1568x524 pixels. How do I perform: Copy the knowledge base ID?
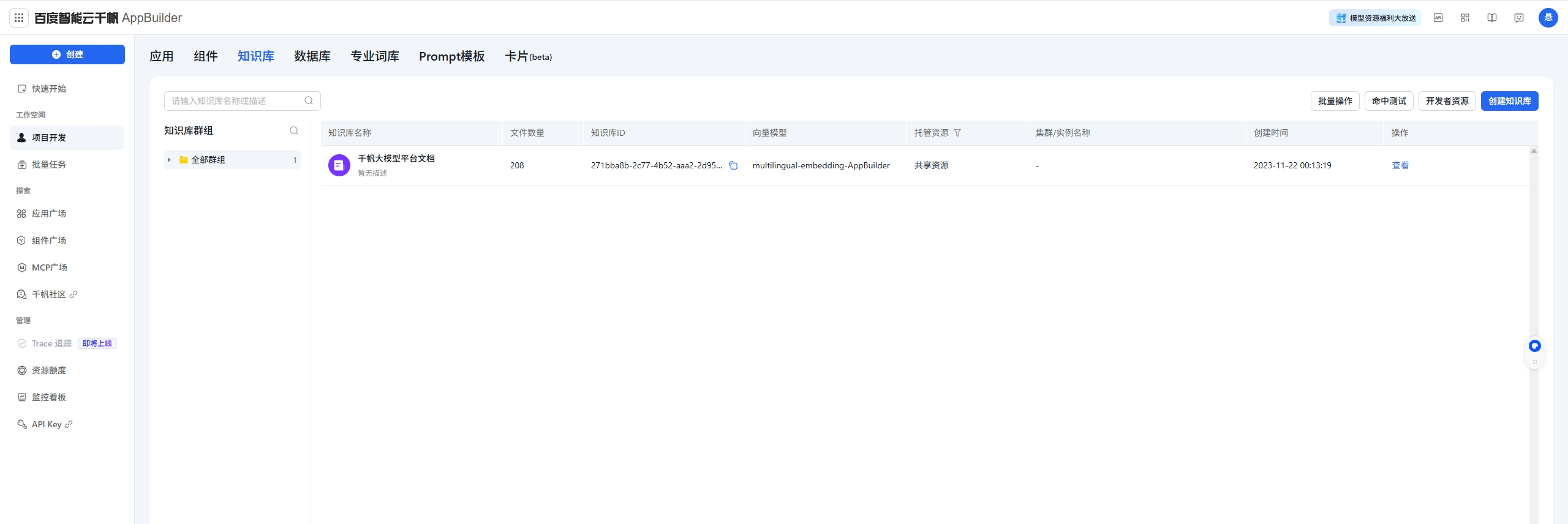tap(733, 165)
